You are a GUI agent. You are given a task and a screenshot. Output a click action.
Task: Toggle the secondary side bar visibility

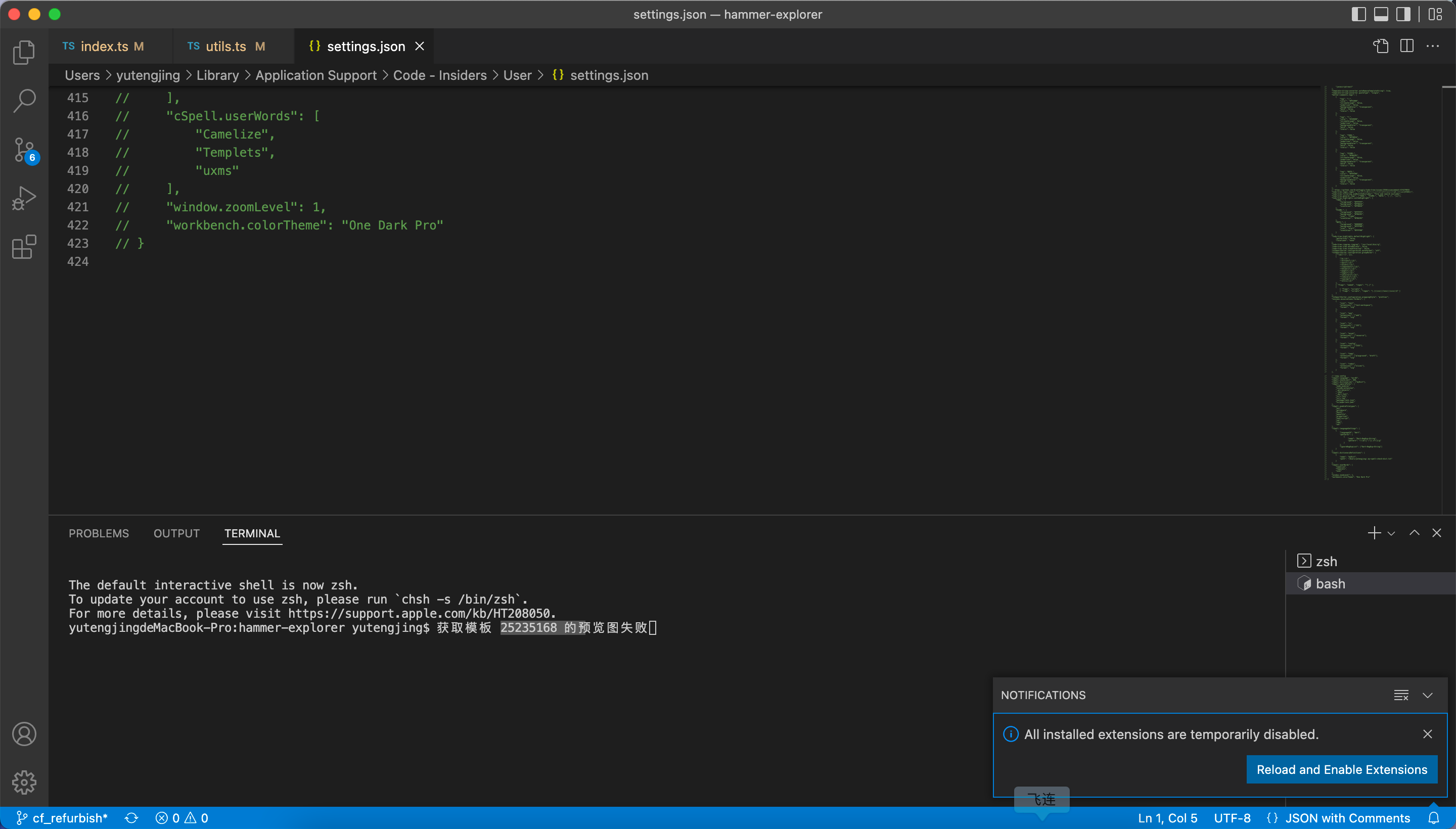click(1403, 14)
